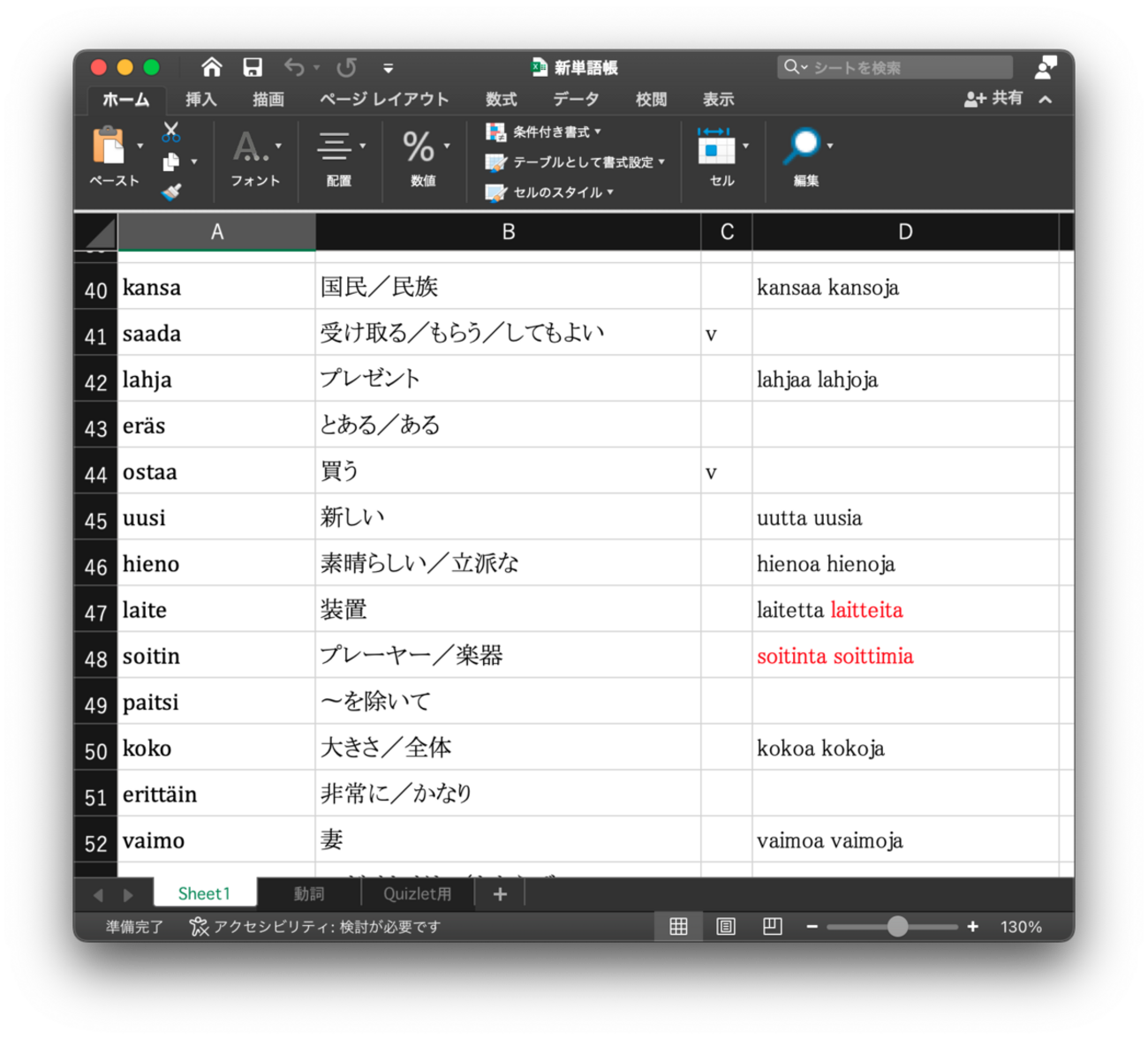Open the 描画 ribbon tab
The image size is (1148, 1039).
[268, 100]
